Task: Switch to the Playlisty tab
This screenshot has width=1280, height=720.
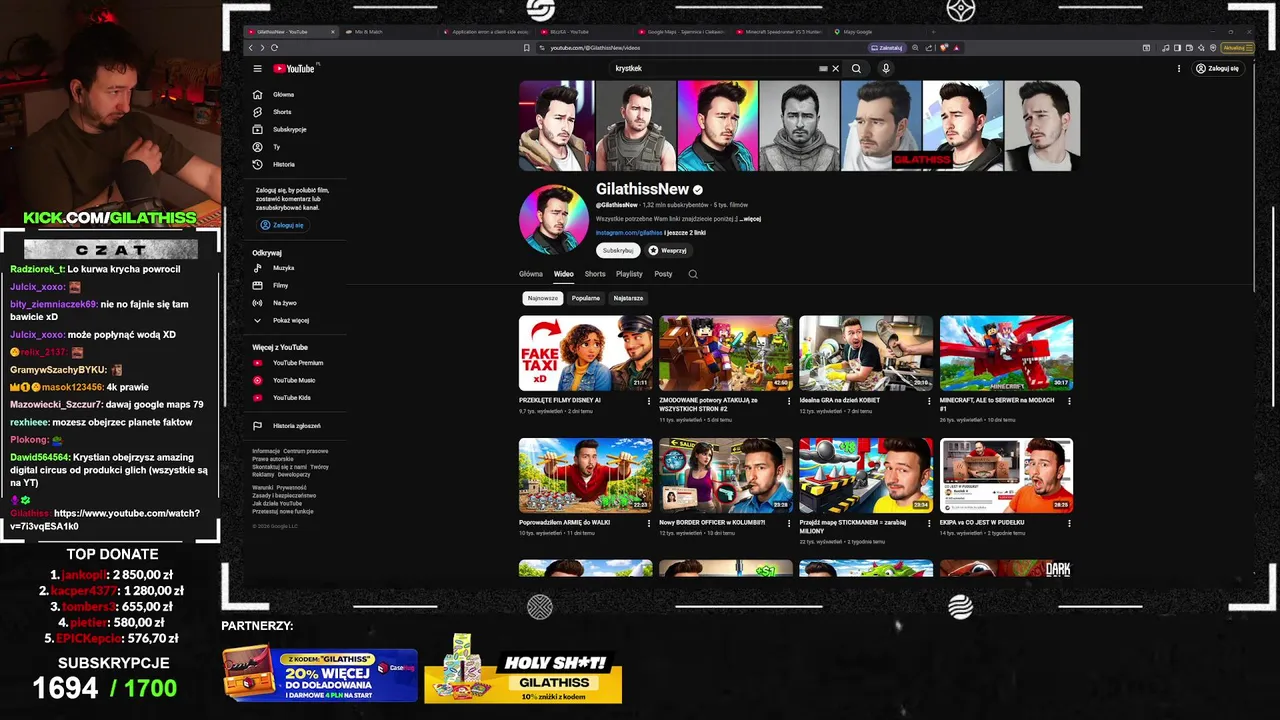Action: tap(629, 274)
